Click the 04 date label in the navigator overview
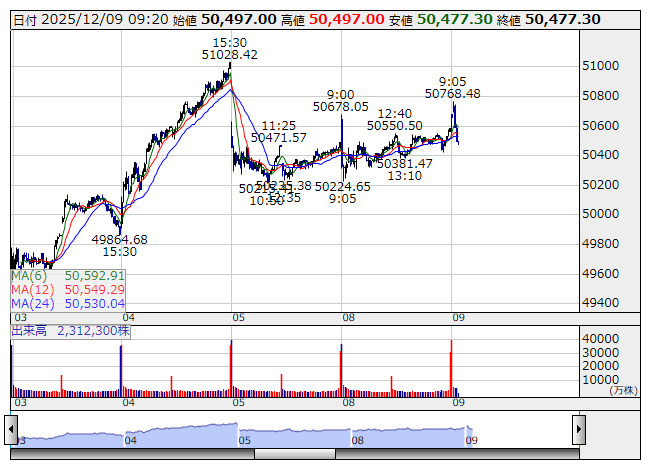Viewport: 653px width, 470px height. pos(130,440)
